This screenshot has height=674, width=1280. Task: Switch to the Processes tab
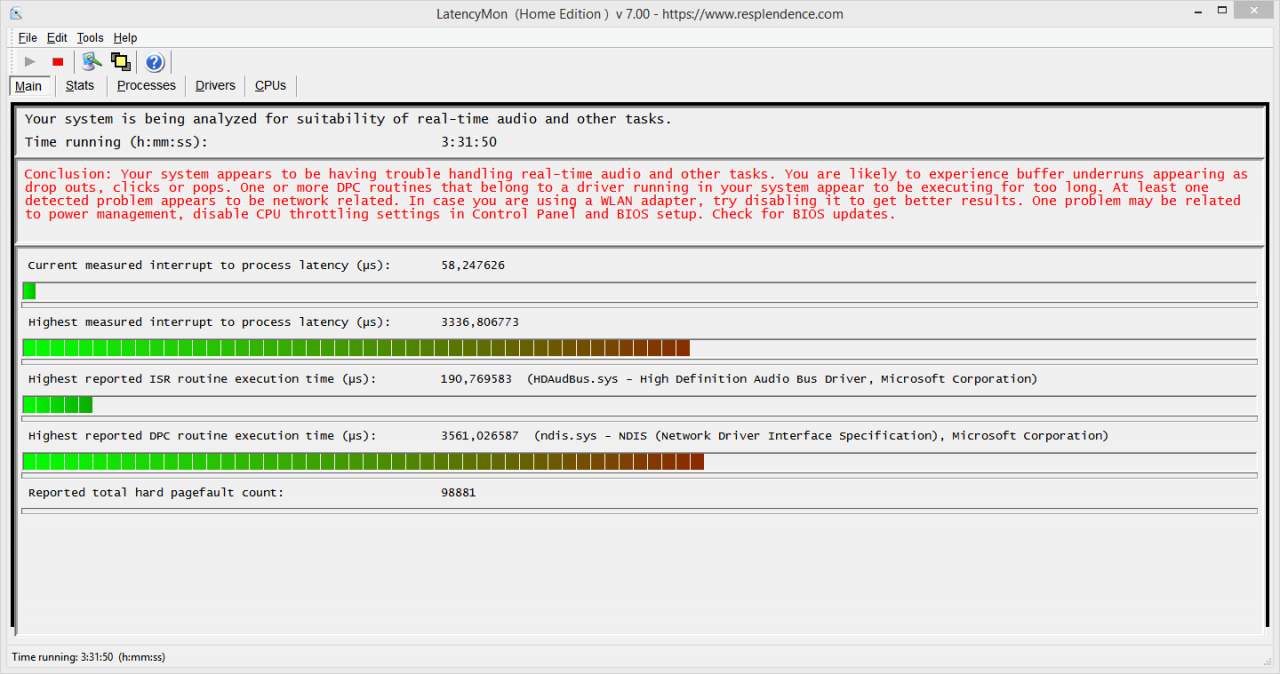click(x=146, y=86)
